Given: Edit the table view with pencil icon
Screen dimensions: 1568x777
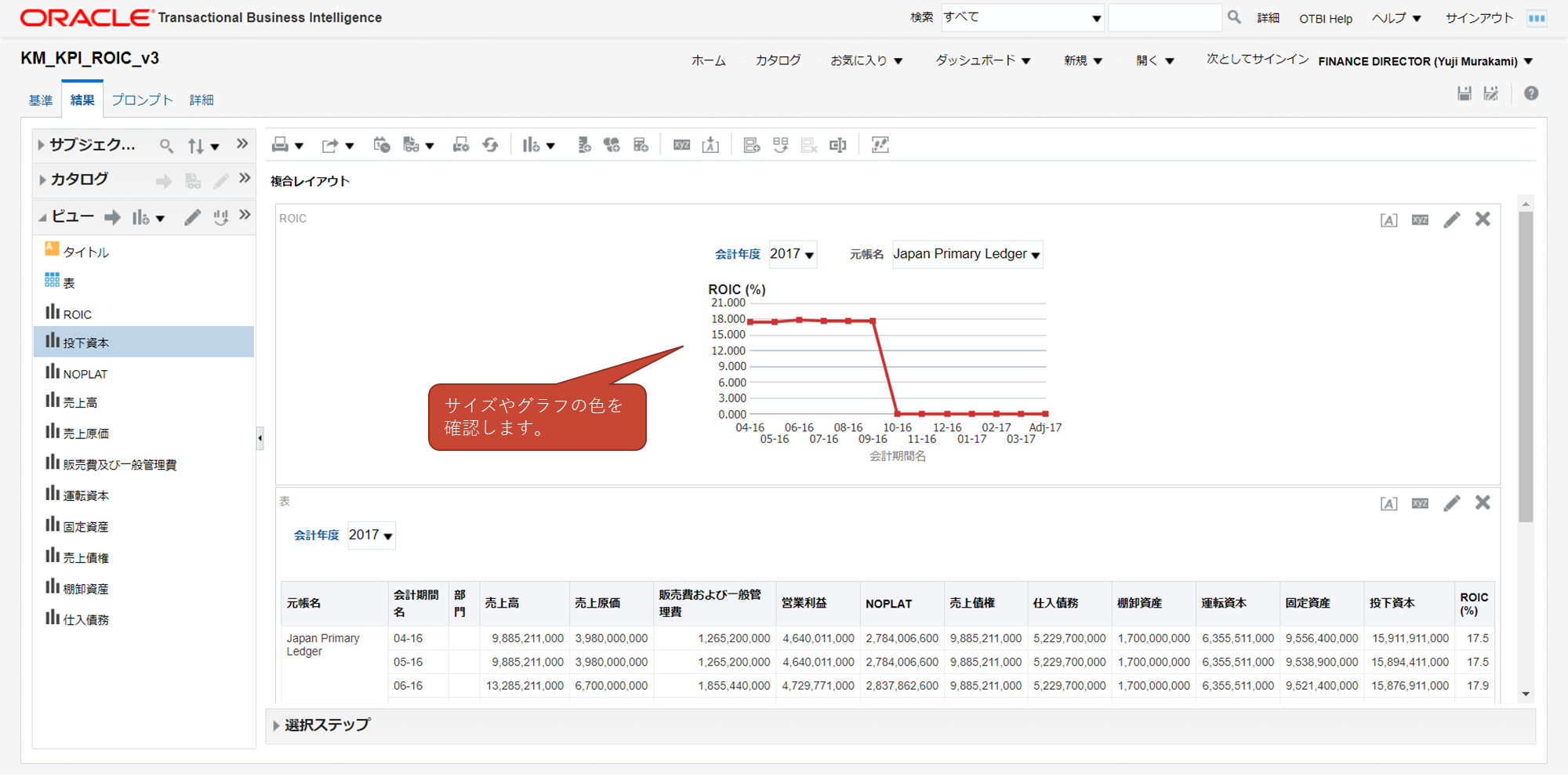Looking at the screenshot, I should coord(1452,503).
